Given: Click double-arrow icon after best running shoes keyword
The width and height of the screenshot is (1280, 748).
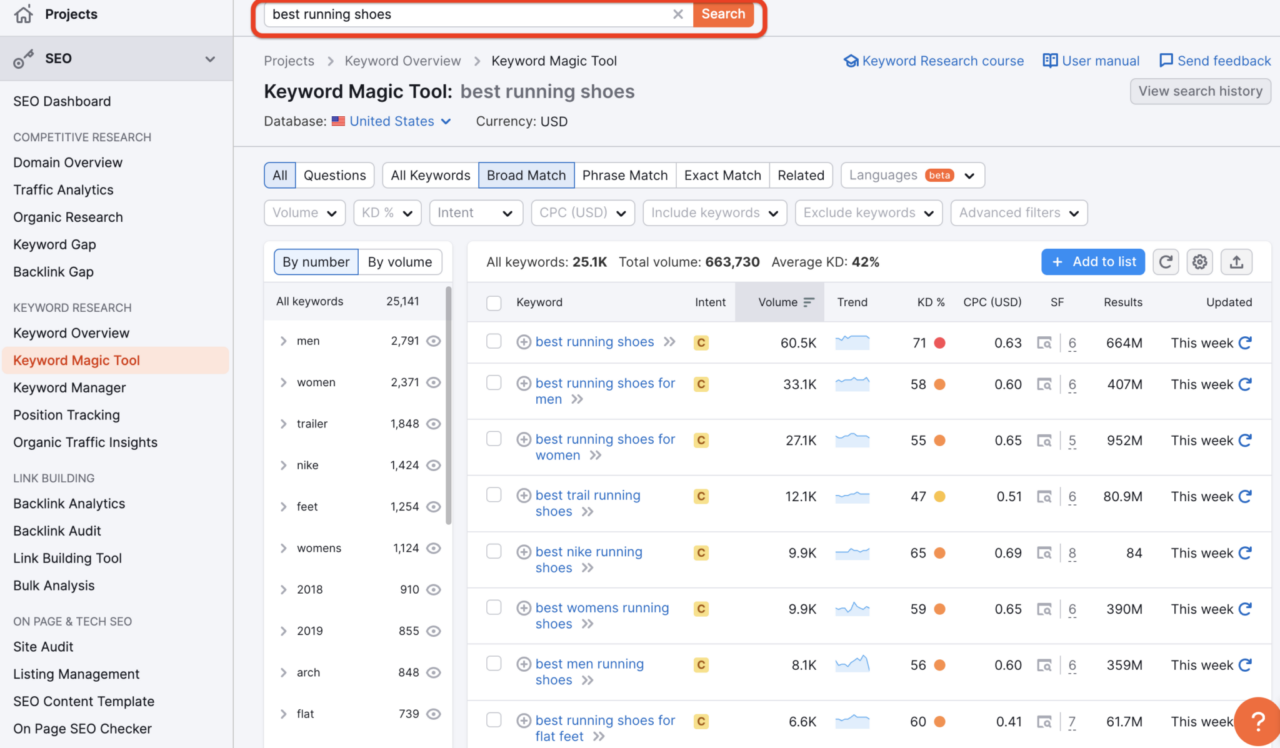Looking at the screenshot, I should point(670,342).
